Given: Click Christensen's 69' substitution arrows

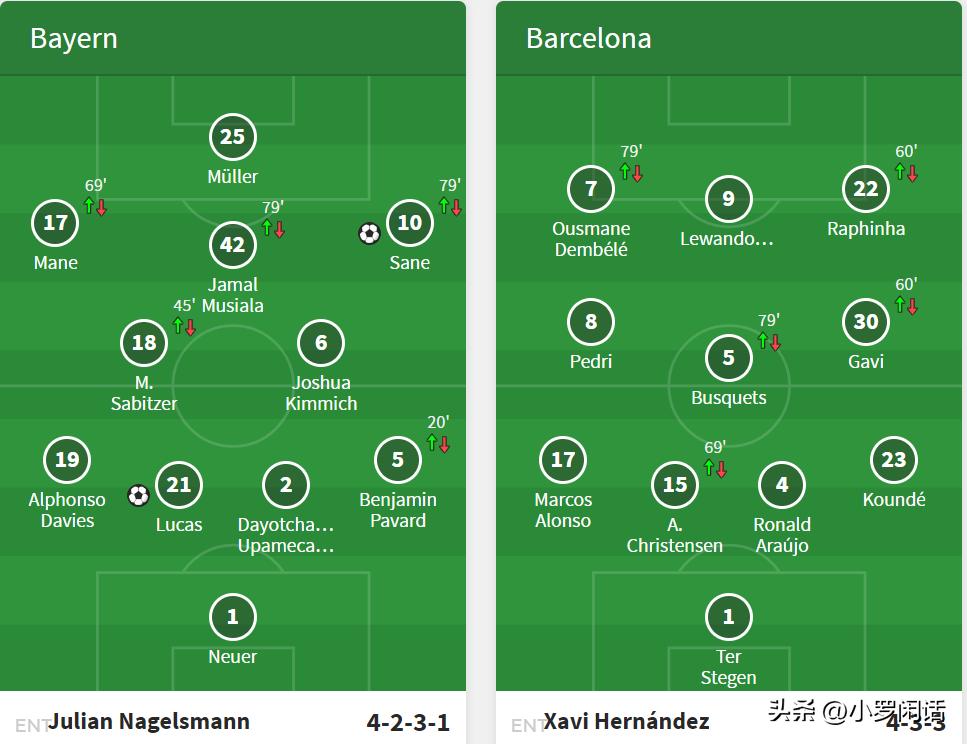Looking at the screenshot, I should point(714,468).
